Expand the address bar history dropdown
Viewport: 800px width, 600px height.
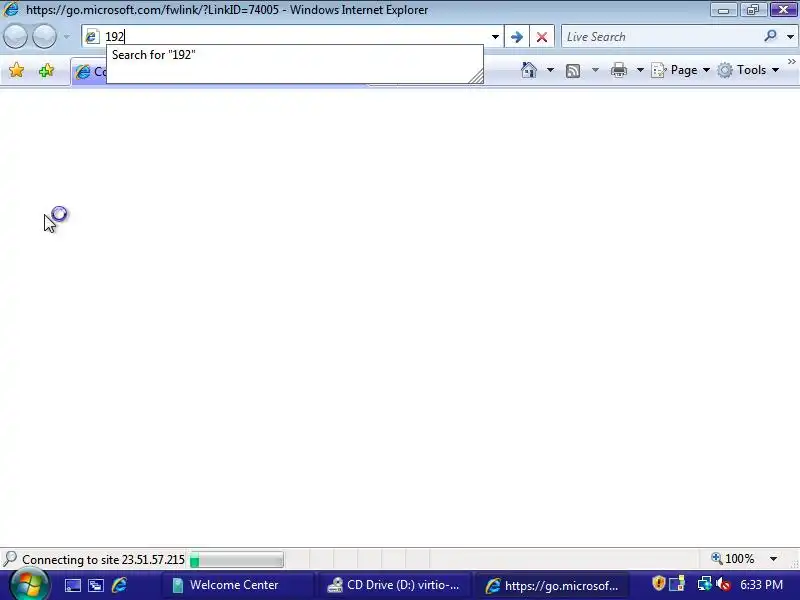[495, 37]
